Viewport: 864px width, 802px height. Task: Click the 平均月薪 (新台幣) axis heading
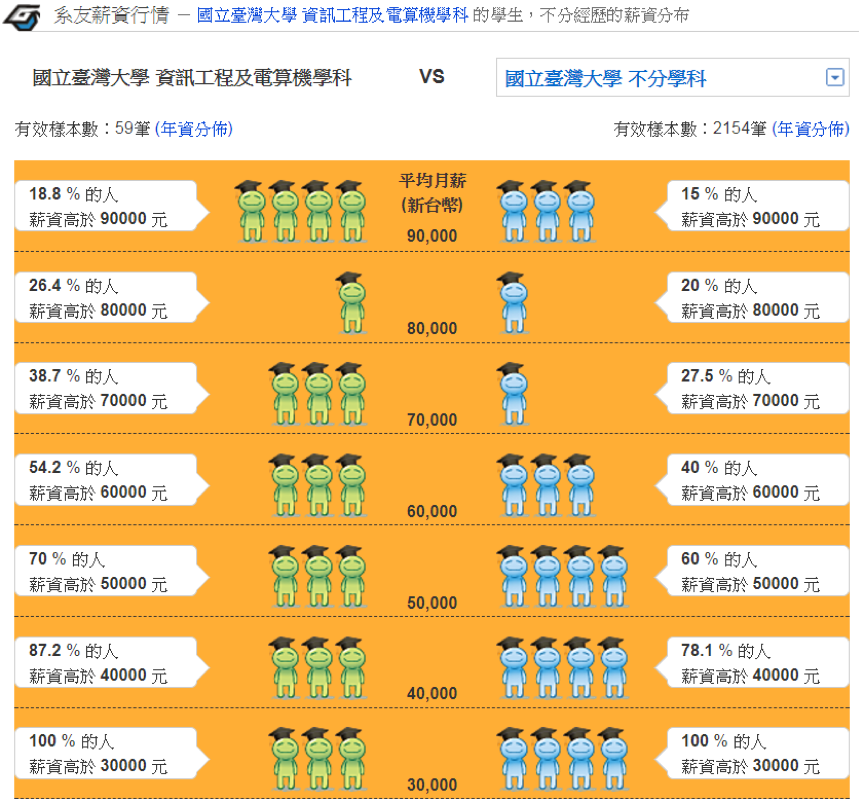point(433,192)
